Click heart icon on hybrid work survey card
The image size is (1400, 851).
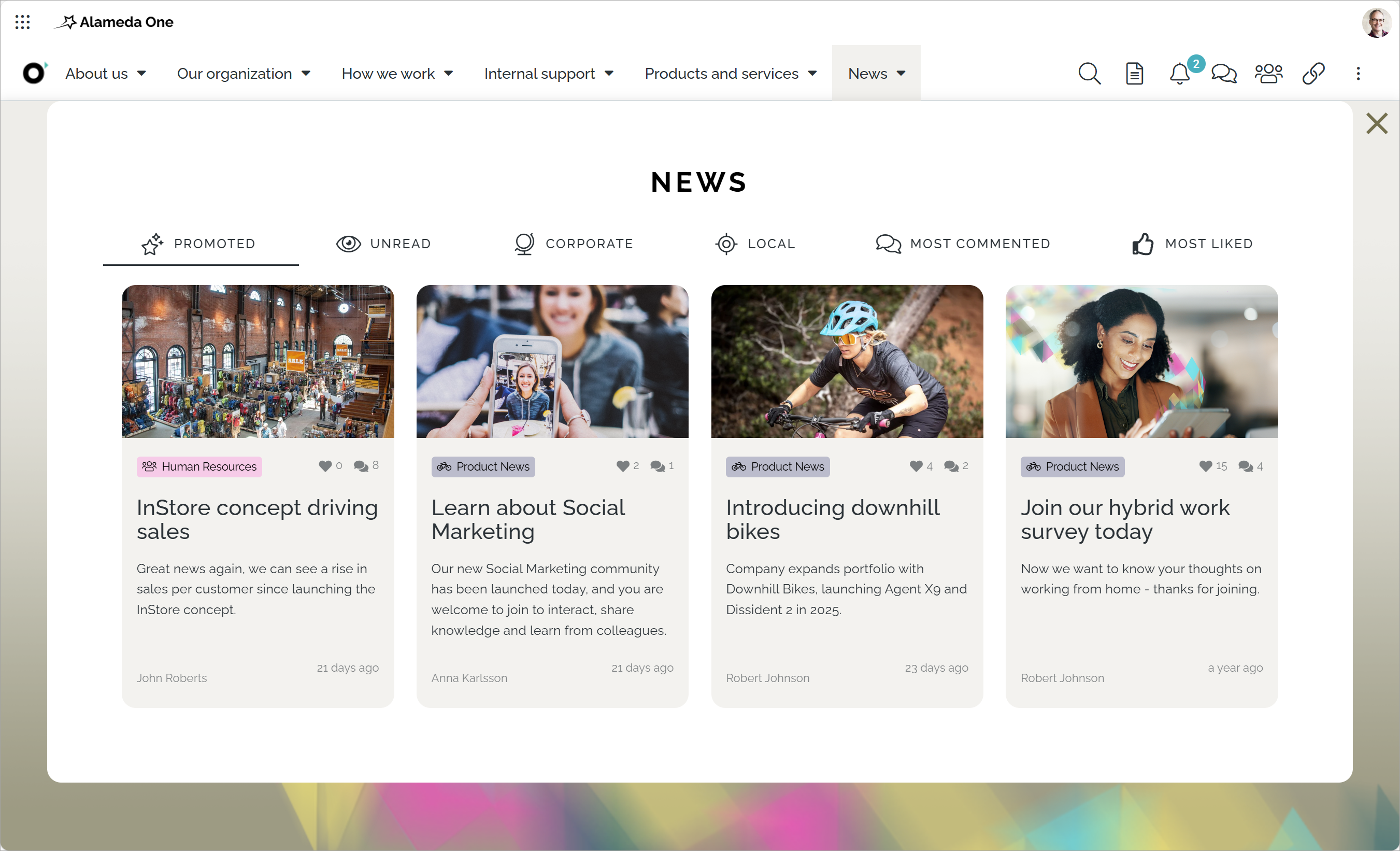point(1205,466)
